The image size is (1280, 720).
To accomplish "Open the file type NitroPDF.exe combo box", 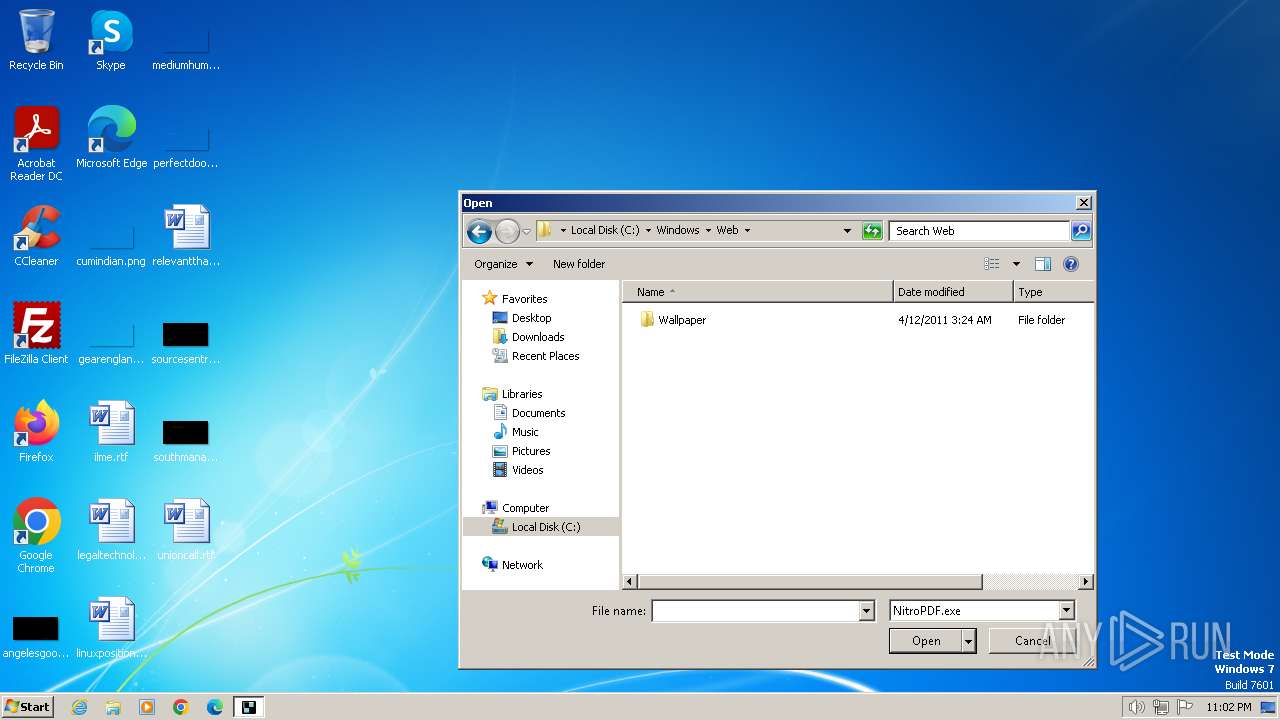I will pyautogui.click(x=982, y=610).
